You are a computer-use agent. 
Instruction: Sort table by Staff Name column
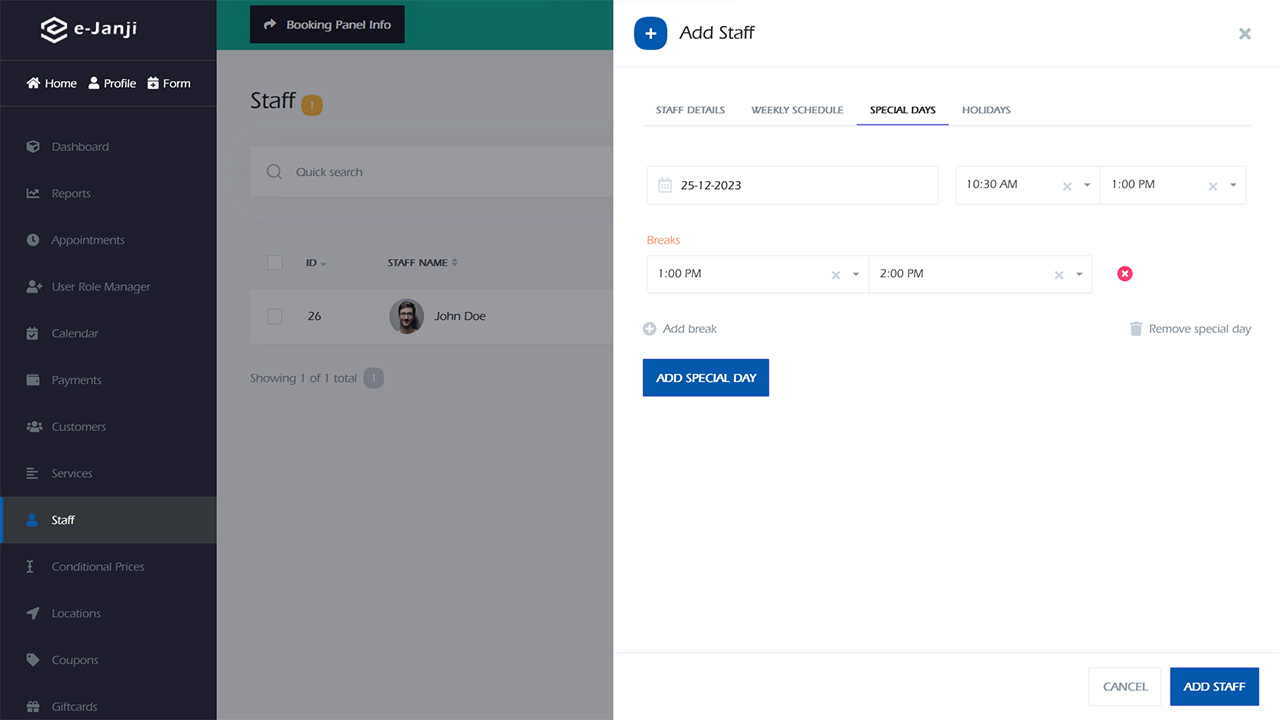[x=423, y=263]
